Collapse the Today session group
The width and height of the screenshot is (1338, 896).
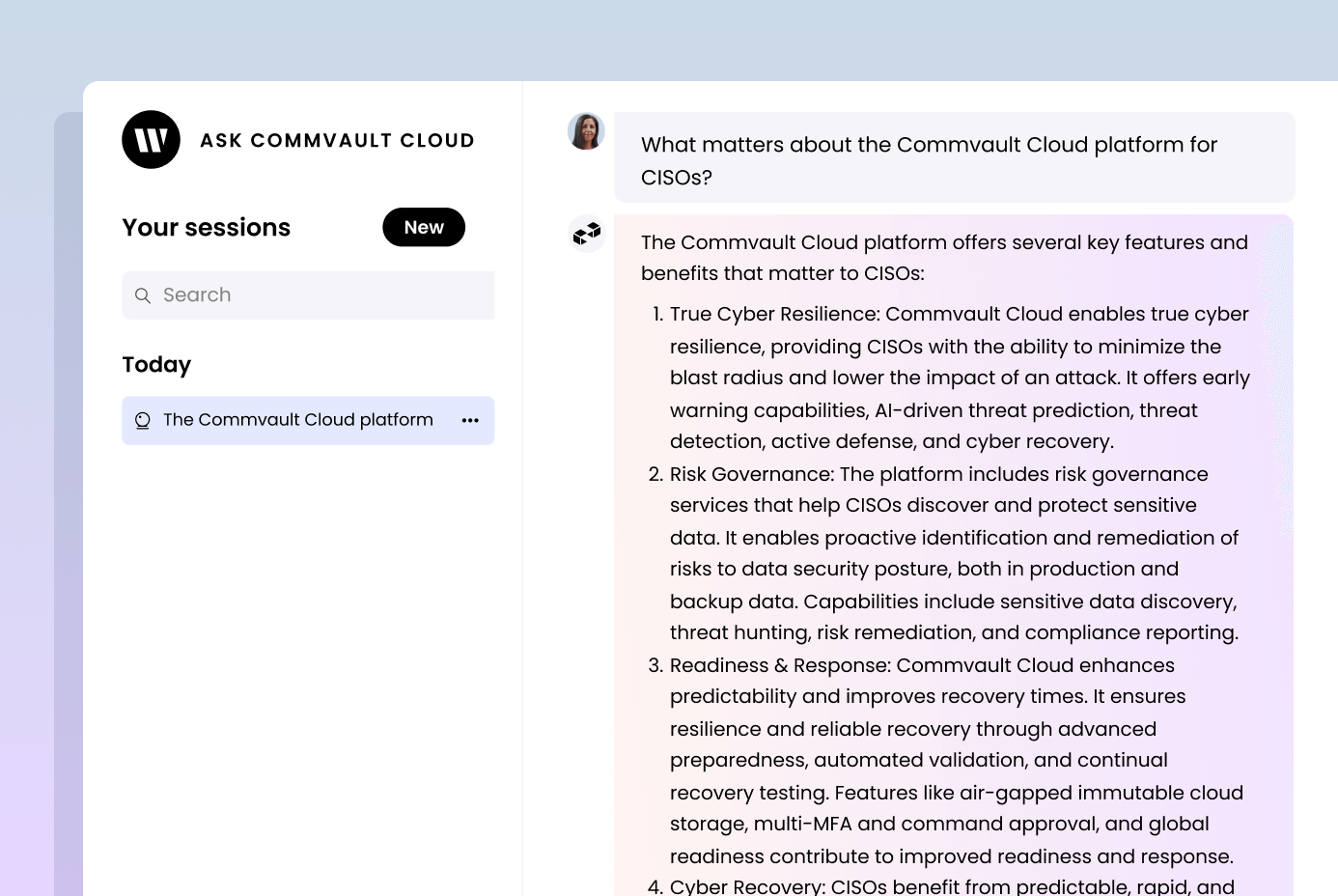(156, 365)
